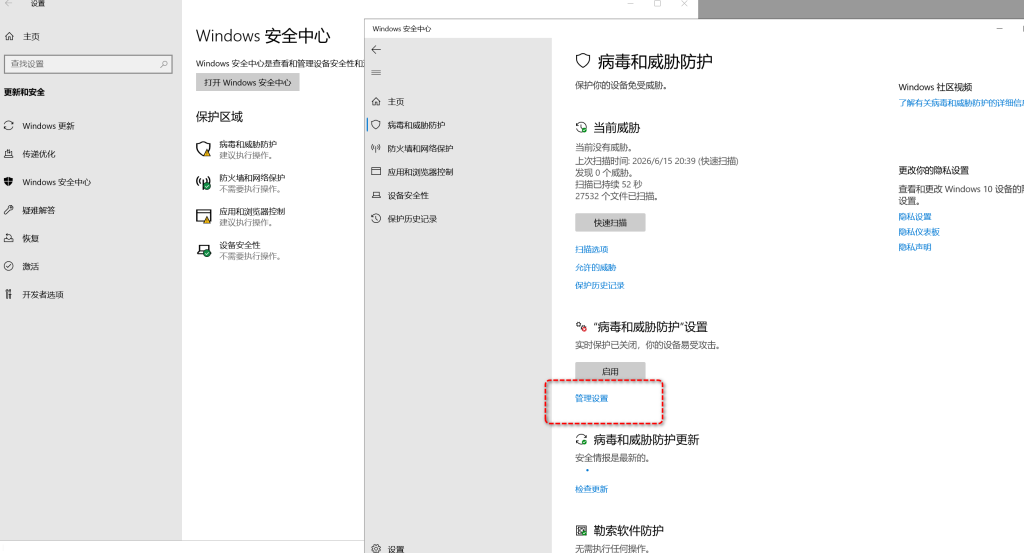Select 激活 in Settings sidebar

31,266
